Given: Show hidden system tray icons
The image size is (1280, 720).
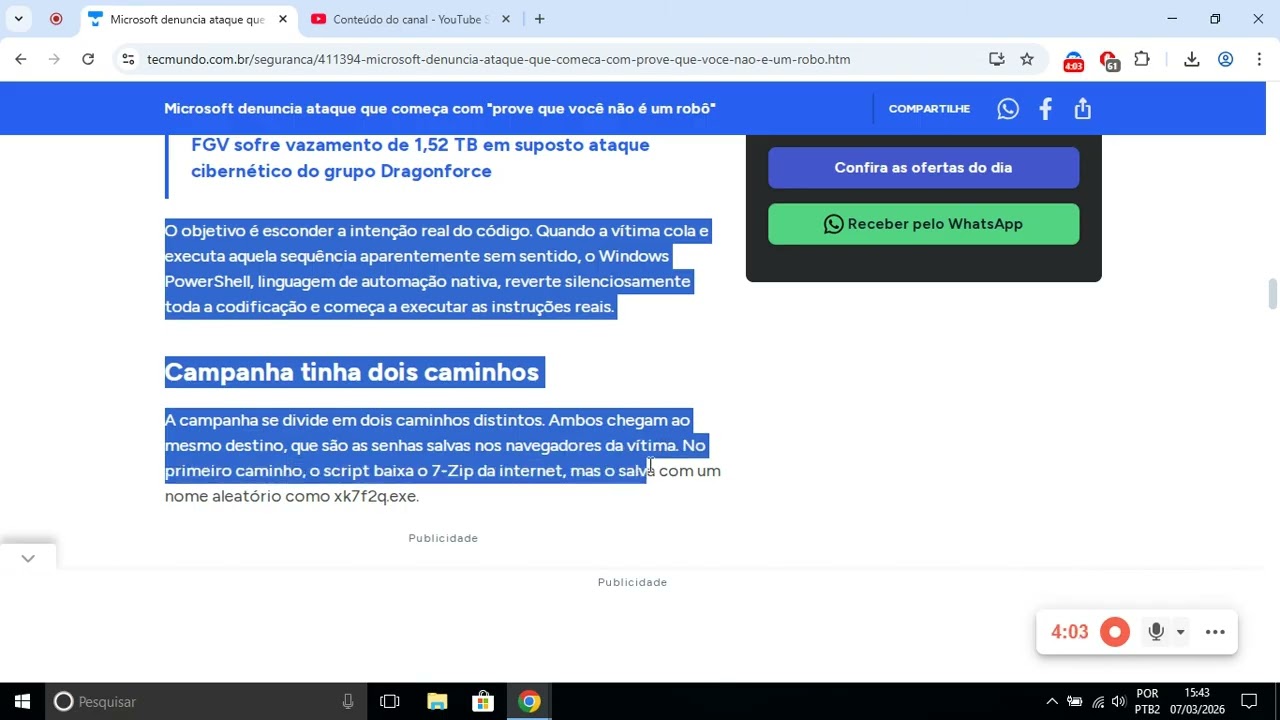Looking at the screenshot, I should (x=1052, y=701).
